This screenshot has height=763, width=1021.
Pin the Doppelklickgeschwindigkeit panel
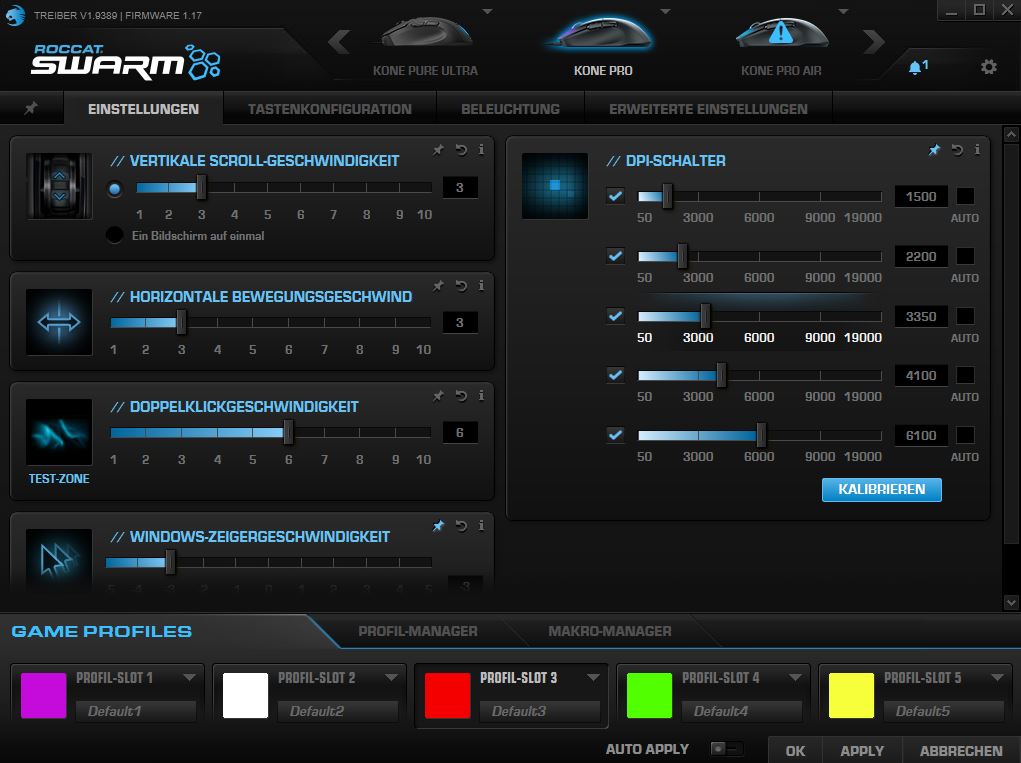(x=438, y=396)
